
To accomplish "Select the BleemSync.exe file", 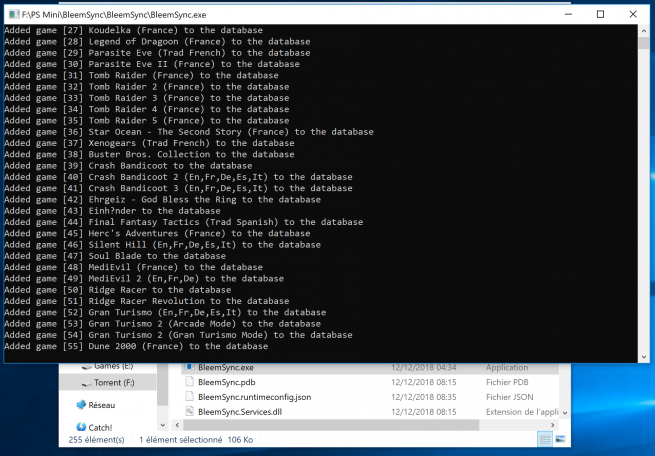I will pyautogui.click(x=225, y=367).
